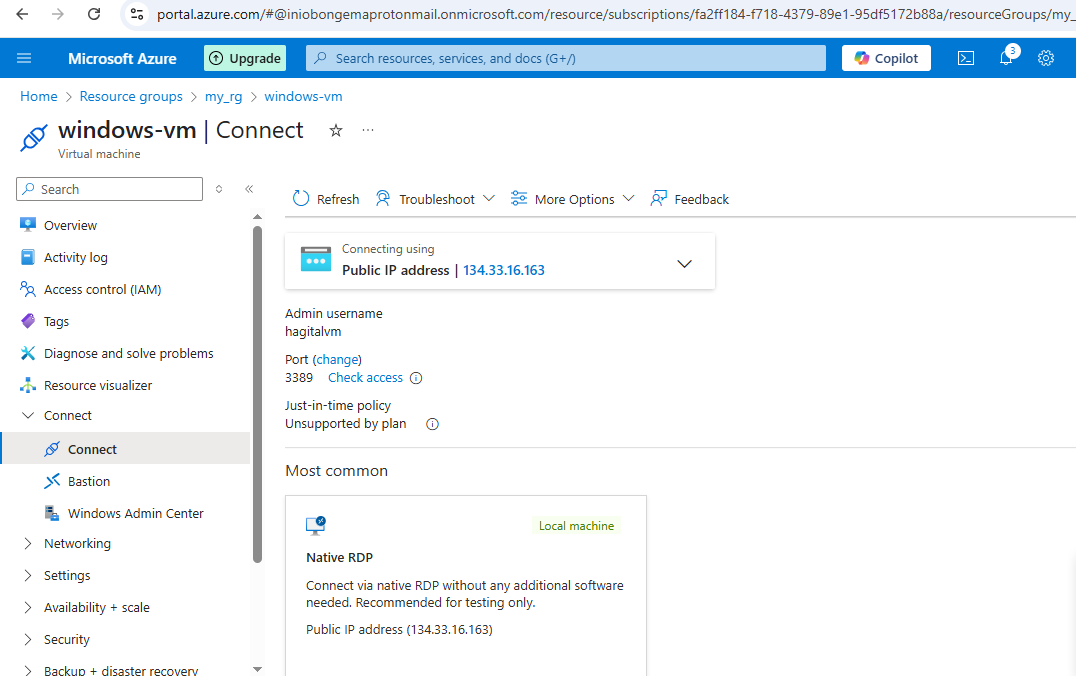
Task: Click the Microsoft Azure logo text
Action: (x=122, y=58)
